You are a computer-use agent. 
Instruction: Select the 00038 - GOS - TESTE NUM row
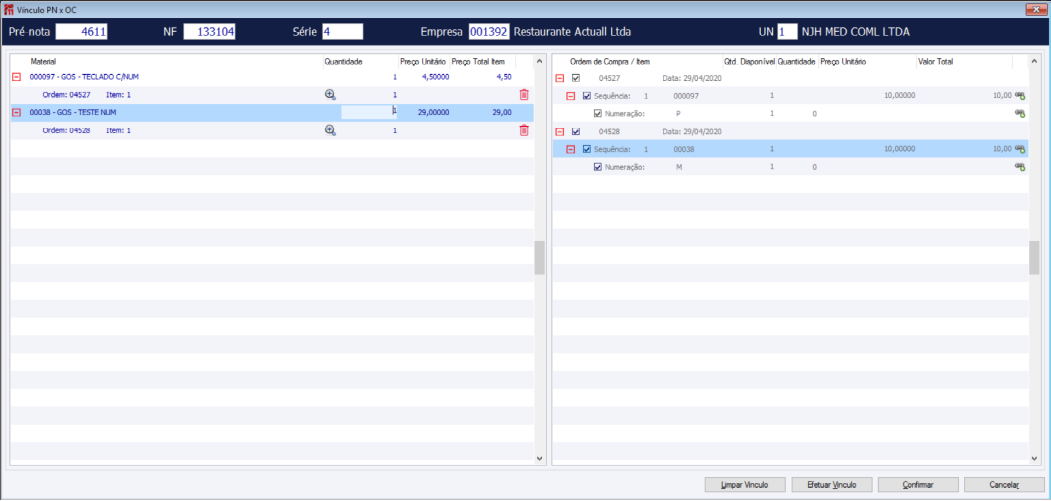tap(272, 113)
